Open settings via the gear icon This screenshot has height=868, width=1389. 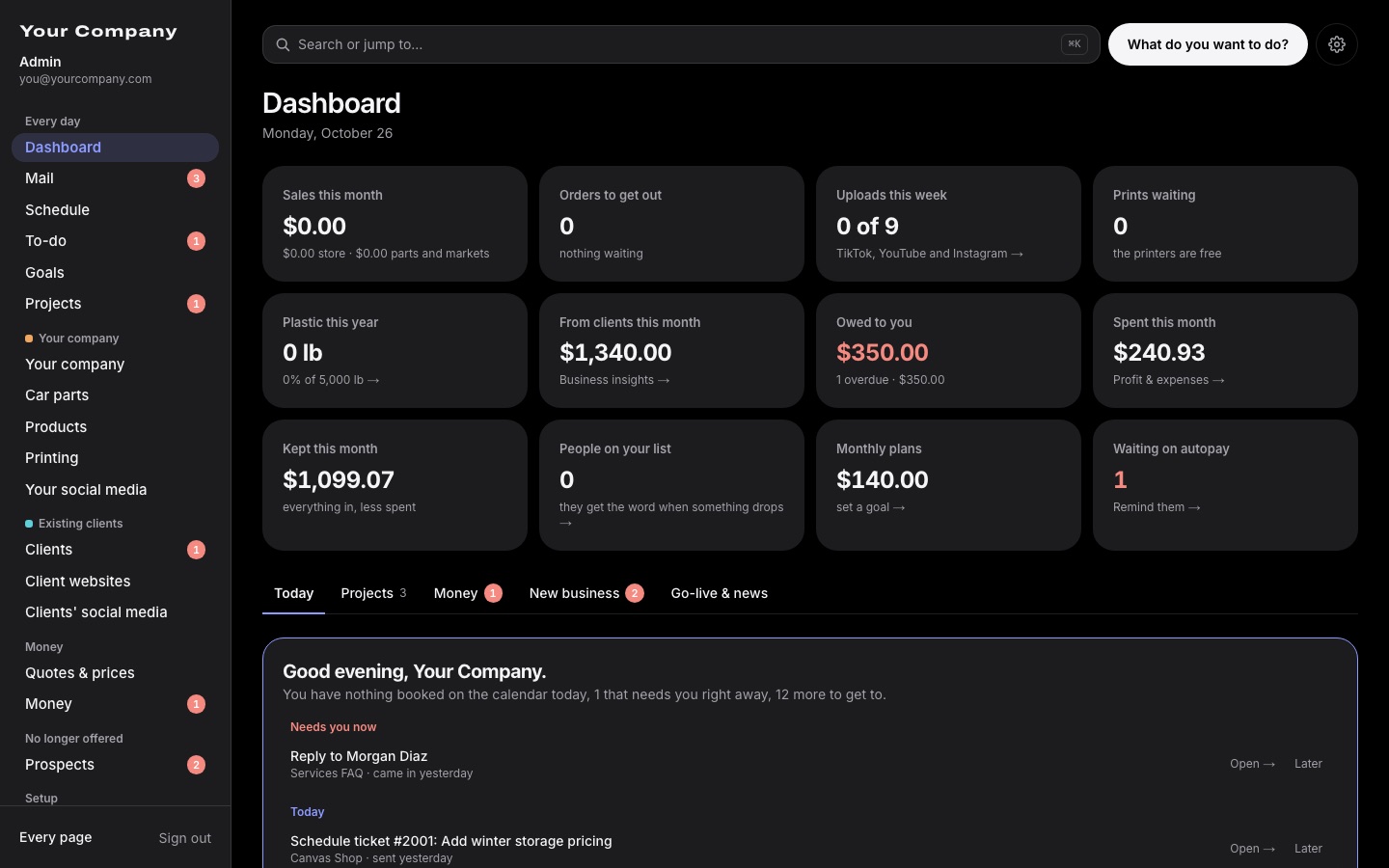click(1337, 44)
